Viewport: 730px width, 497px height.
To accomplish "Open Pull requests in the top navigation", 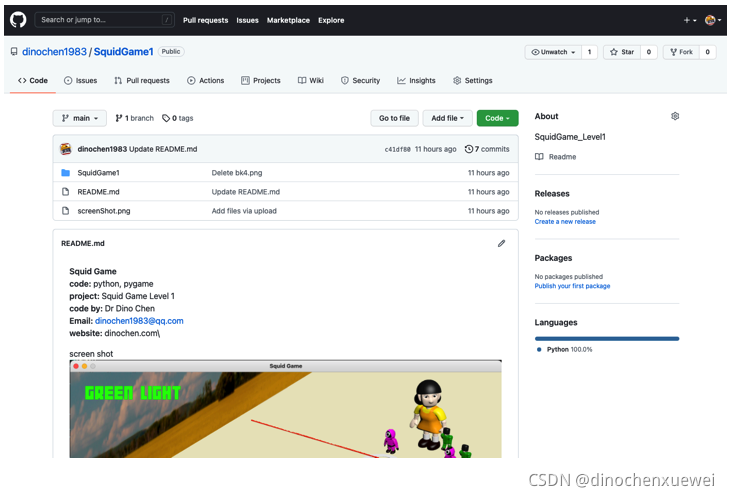I will coord(205,20).
